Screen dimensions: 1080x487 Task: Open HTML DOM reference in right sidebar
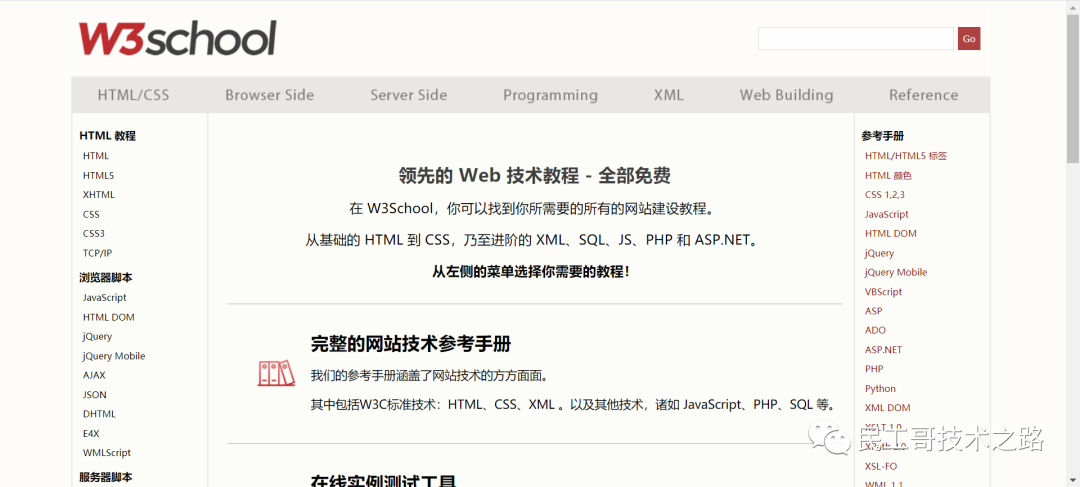pos(891,234)
